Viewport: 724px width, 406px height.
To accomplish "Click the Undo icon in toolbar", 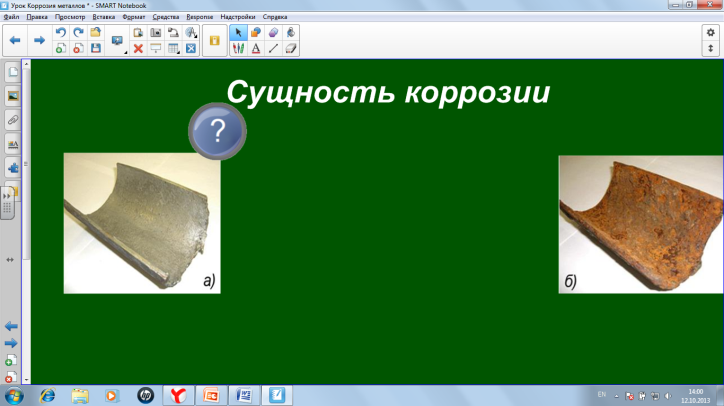I will click(60, 32).
